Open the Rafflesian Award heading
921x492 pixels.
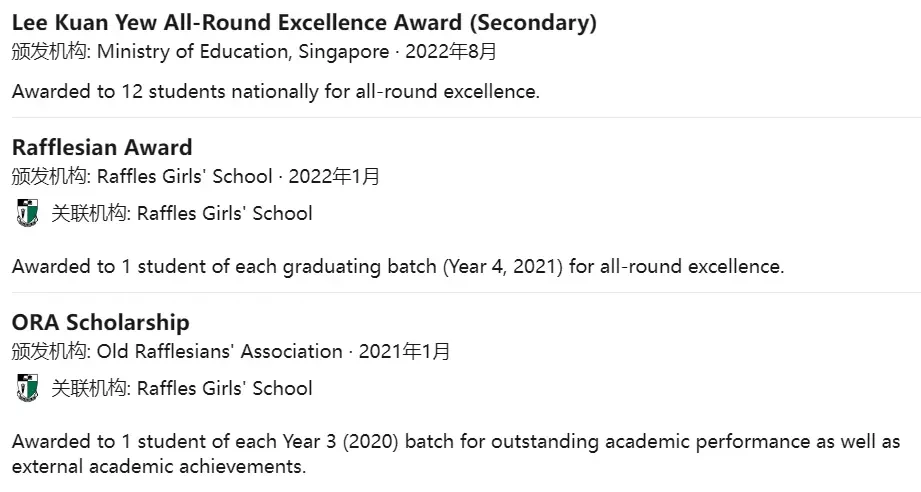[102, 147]
